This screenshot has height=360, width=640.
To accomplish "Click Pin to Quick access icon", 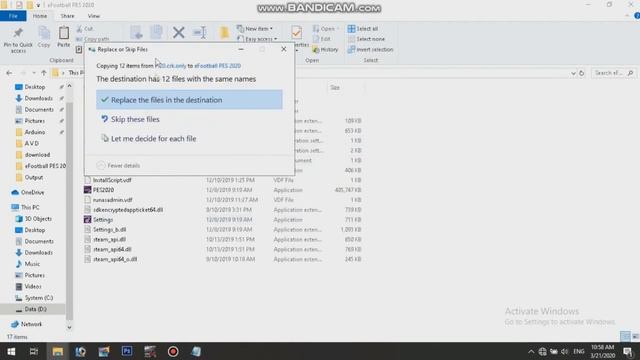I will (x=18, y=33).
